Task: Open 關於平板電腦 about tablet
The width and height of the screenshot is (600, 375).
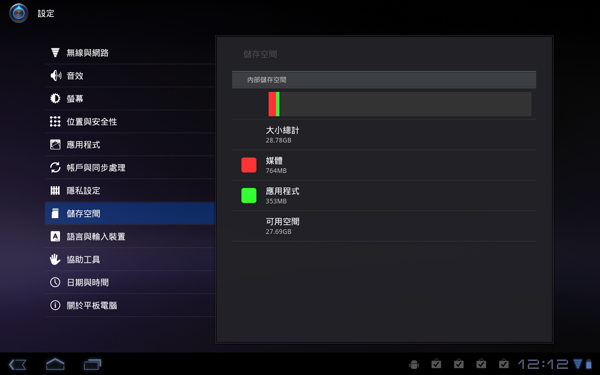Action: click(130, 305)
